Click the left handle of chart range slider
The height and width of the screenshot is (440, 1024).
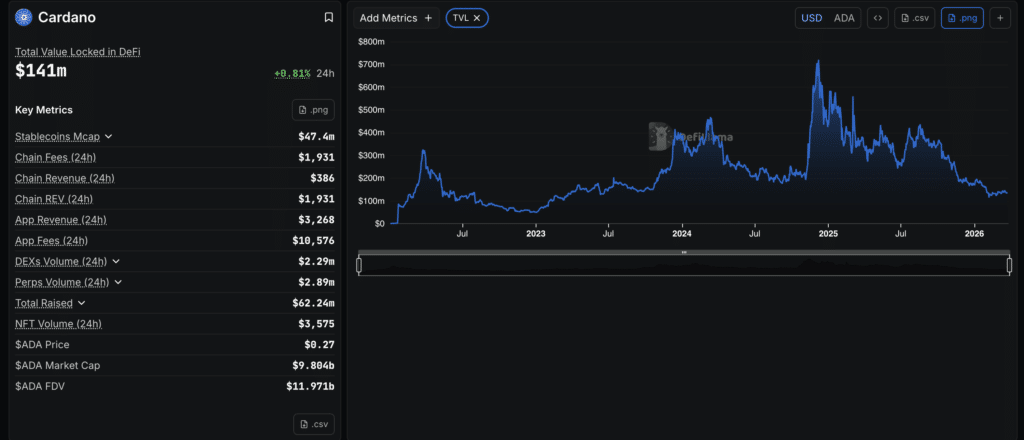(x=359, y=265)
